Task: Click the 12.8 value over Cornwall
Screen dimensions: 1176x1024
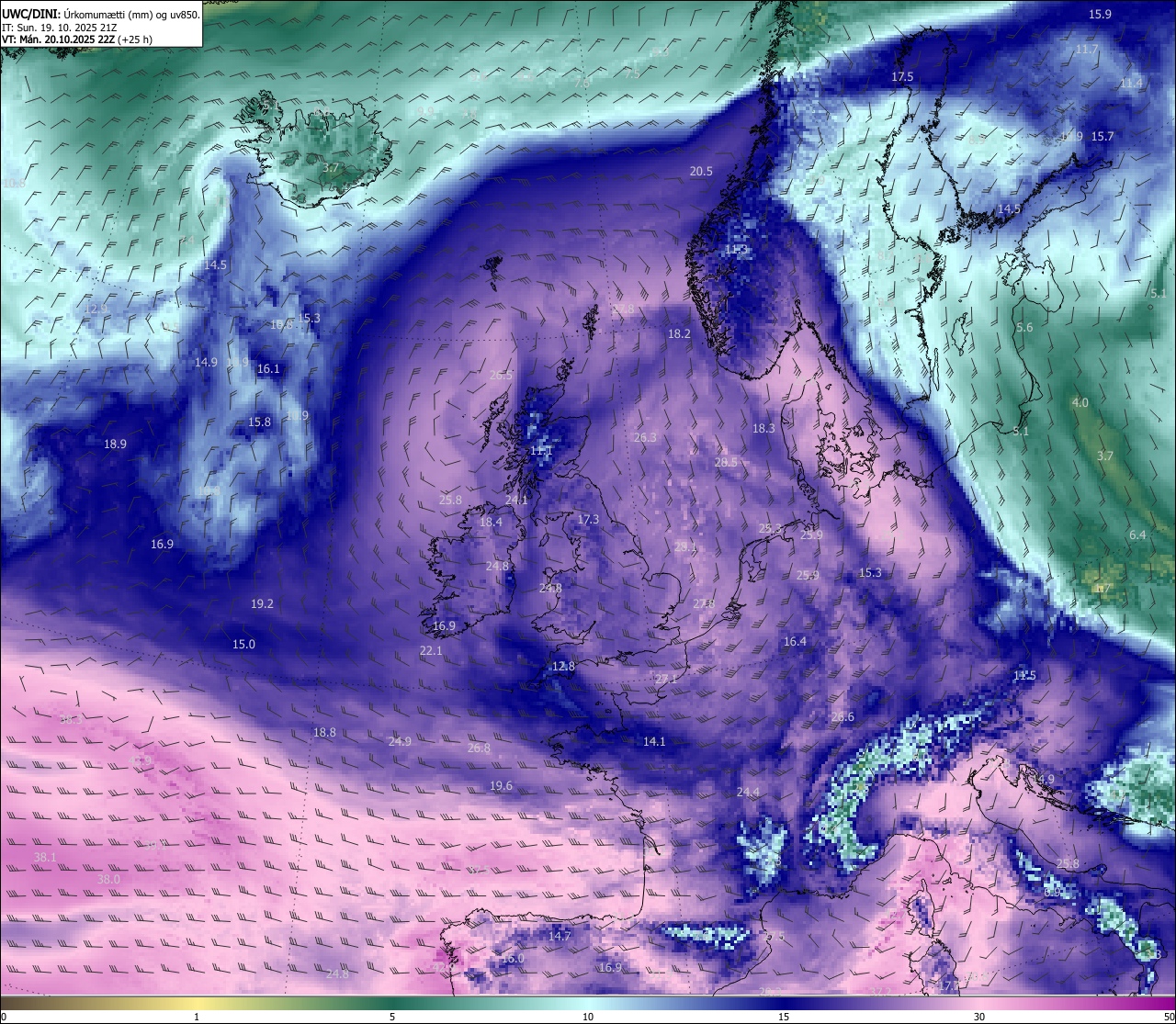Action: tap(563, 667)
